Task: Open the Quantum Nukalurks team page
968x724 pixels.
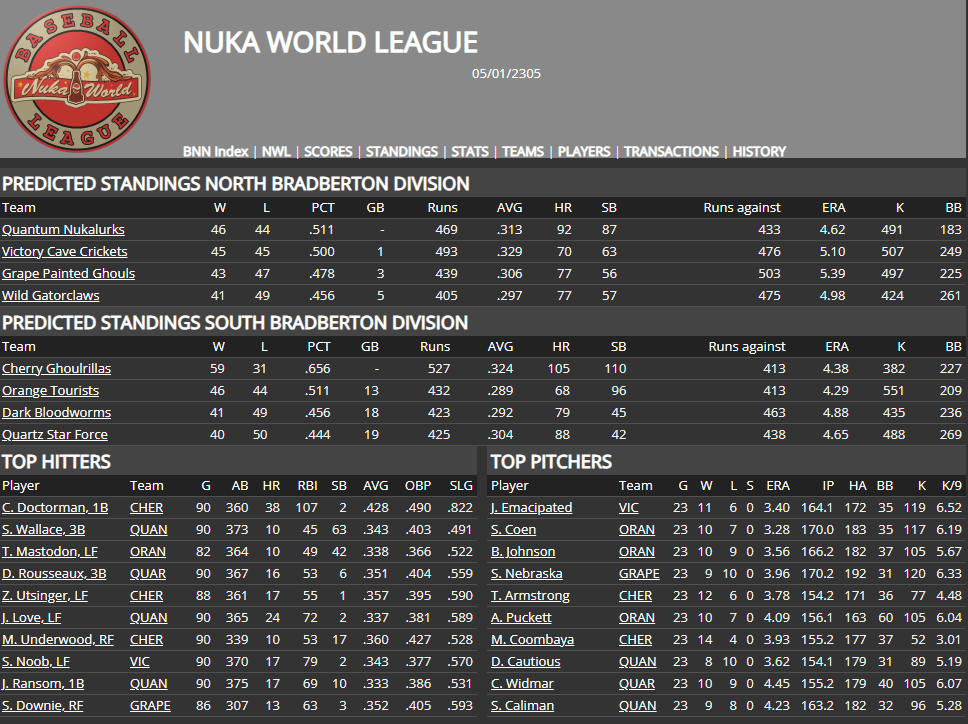Action: [x=63, y=230]
